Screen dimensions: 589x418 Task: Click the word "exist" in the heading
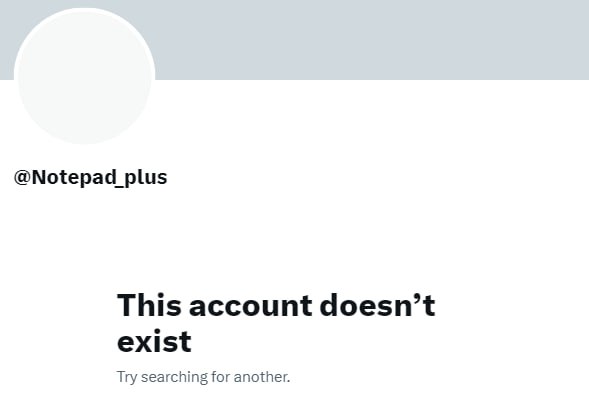pos(154,341)
